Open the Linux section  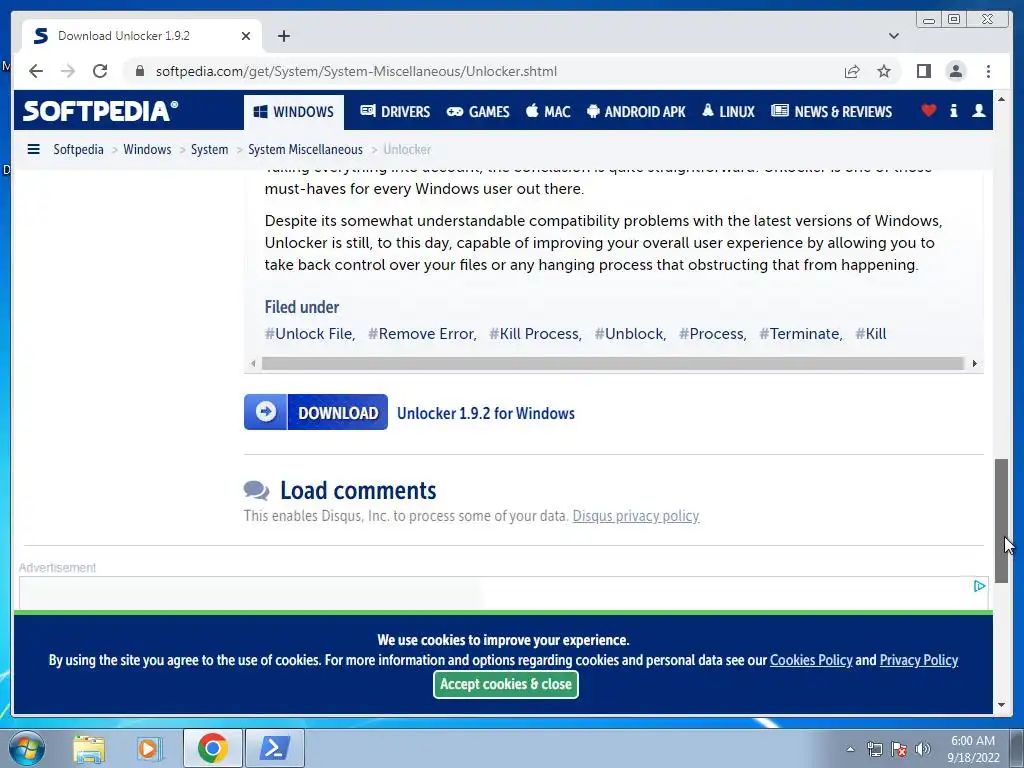pyautogui.click(x=728, y=112)
